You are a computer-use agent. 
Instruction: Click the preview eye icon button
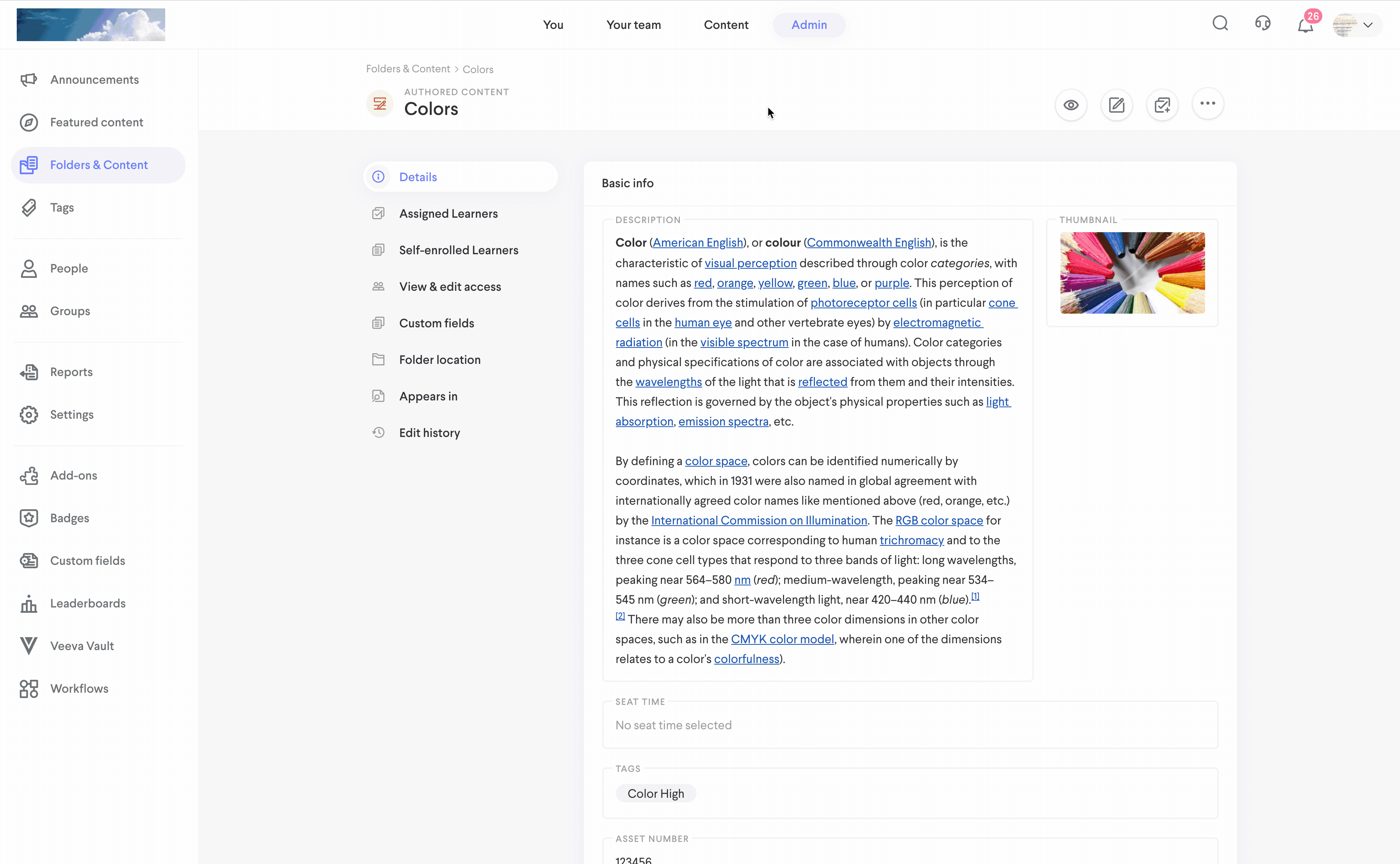pos(1071,105)
